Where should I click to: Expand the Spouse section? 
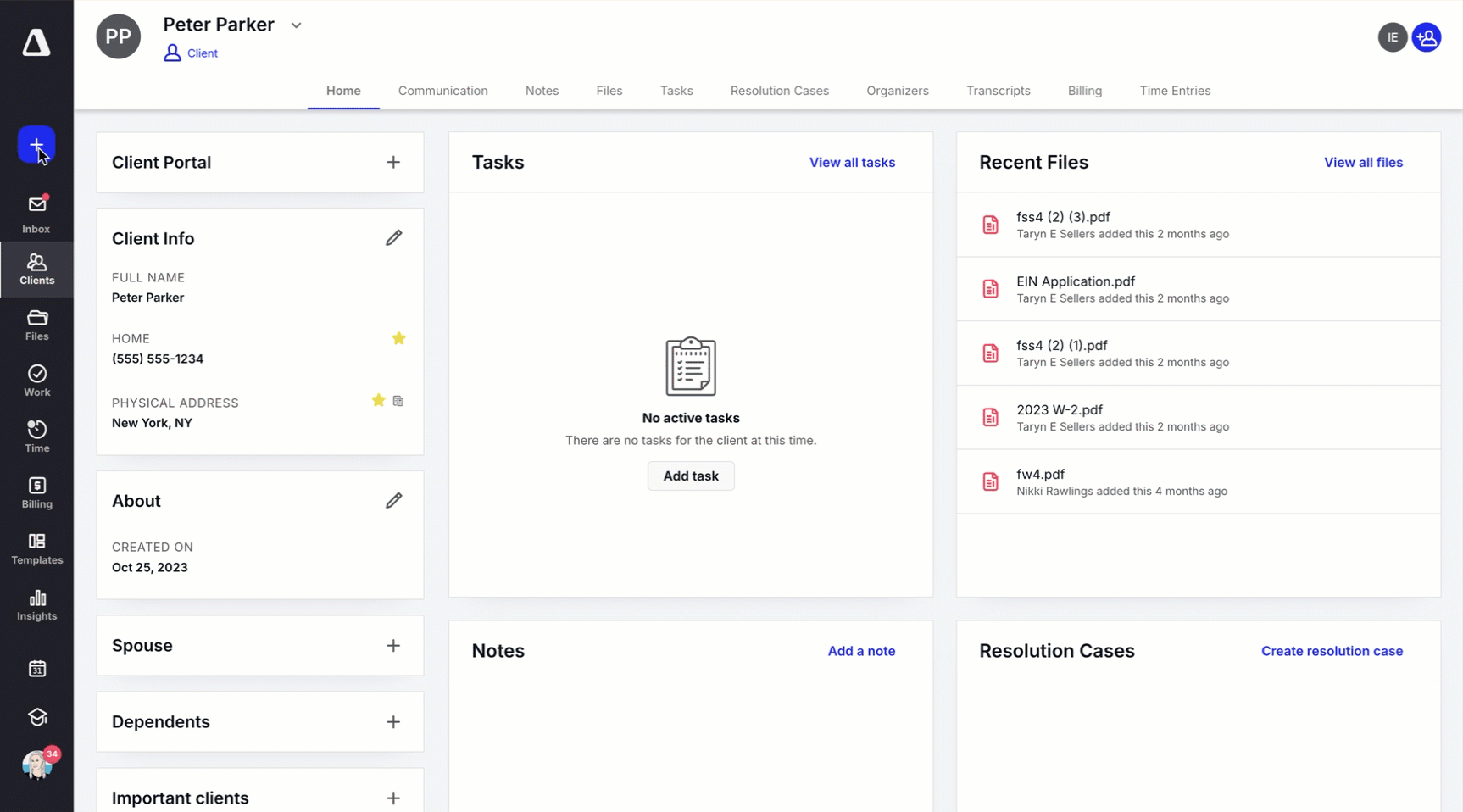pyautogui.click(x=393, y=646)
